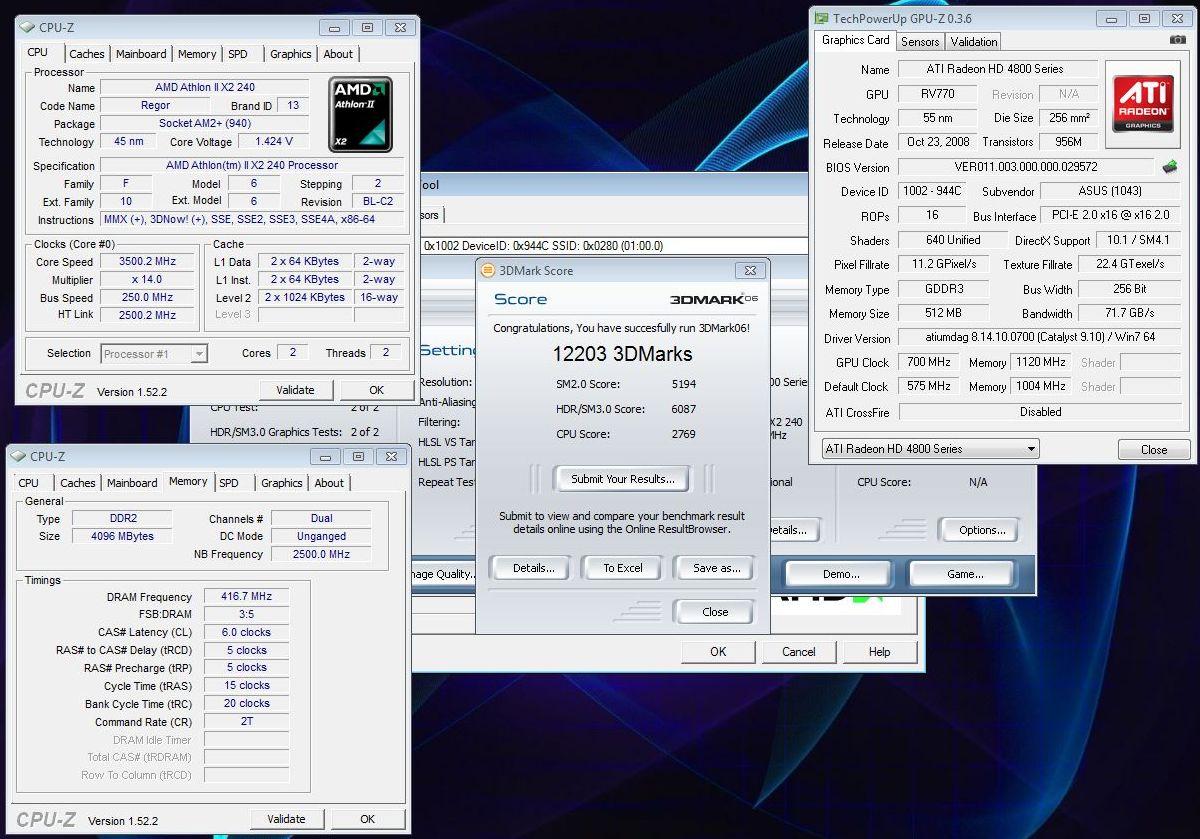Open the Caches tab in top CPU-Z window
This screenshot has height=839, width=1200.
point(87,54)
